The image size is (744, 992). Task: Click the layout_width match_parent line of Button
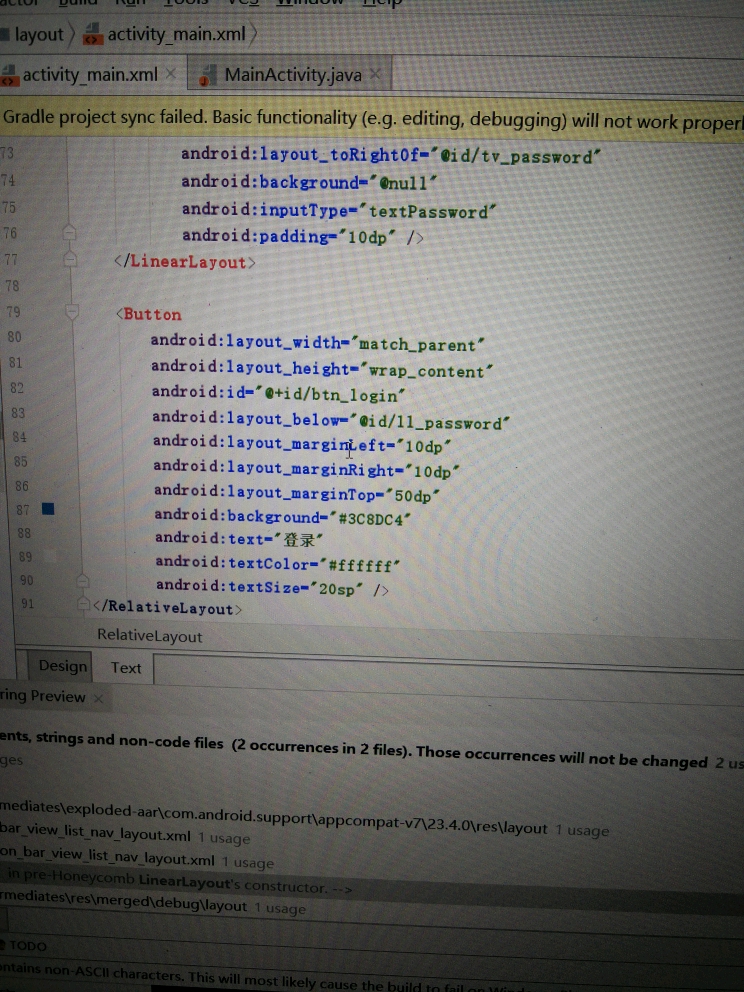[318, 343]
